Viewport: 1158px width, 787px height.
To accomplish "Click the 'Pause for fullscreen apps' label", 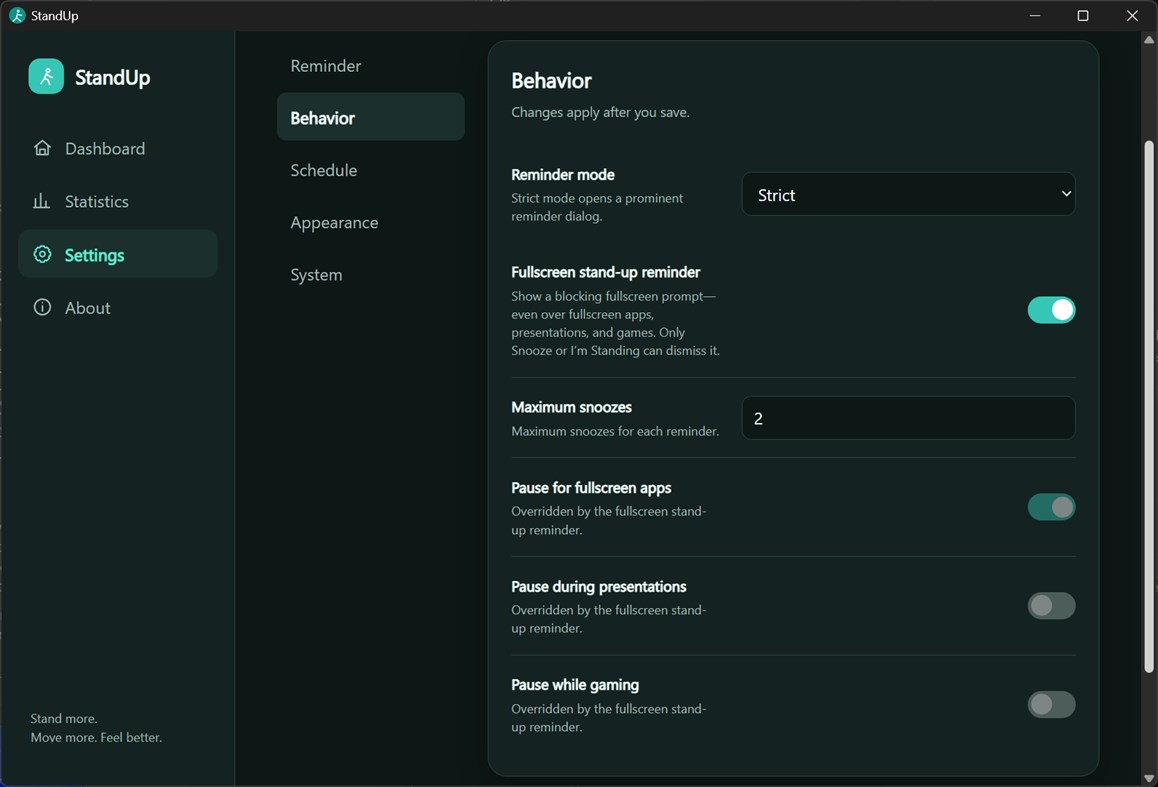I will (x=591, y=488).
